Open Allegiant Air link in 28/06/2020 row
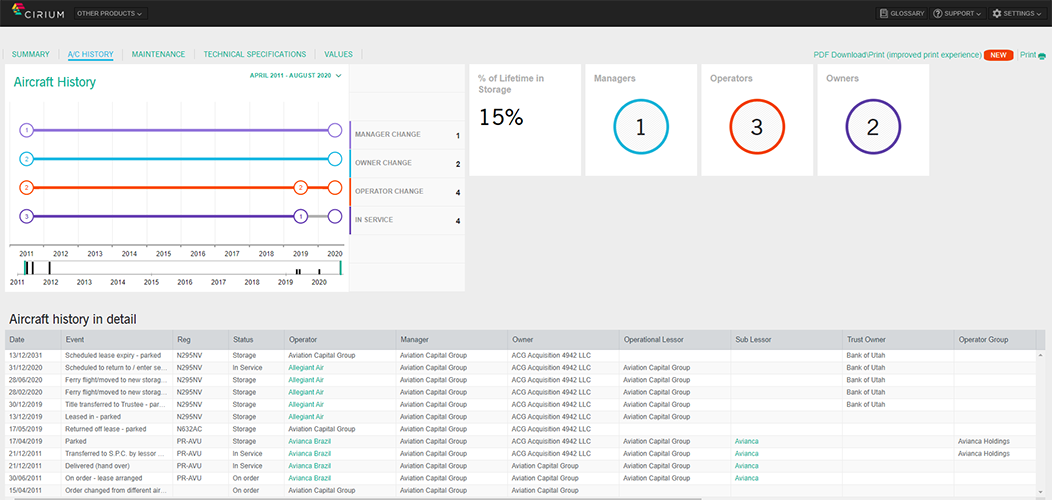 pyautogui.click(x=306, y=380)
